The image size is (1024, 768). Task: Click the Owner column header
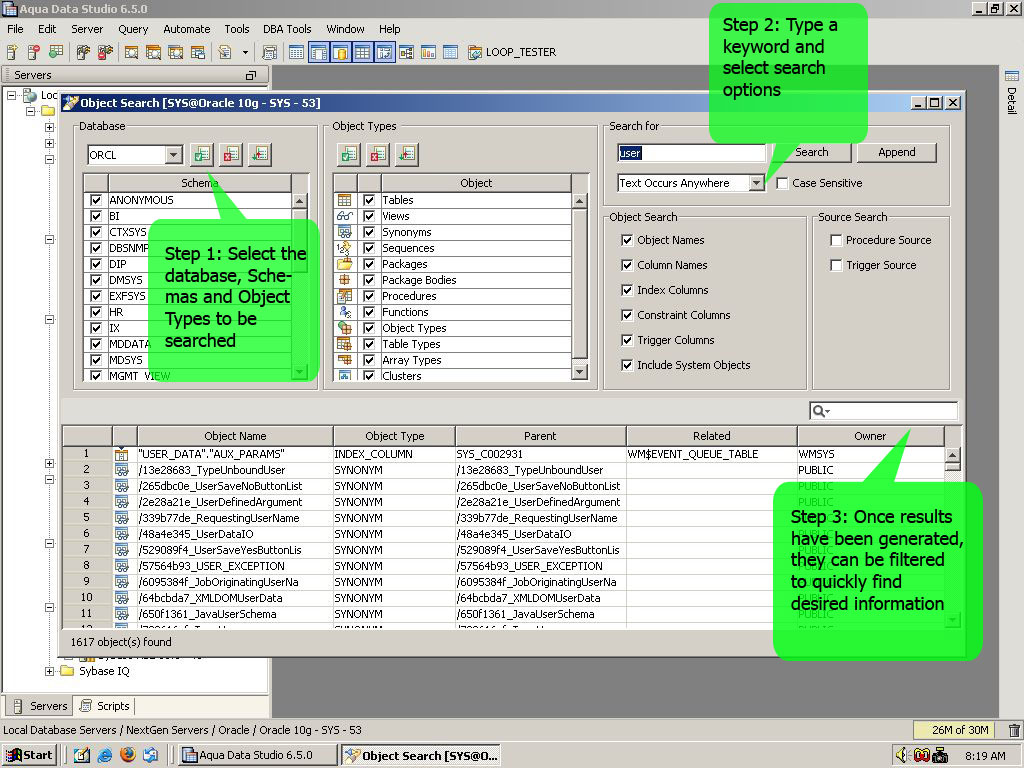[870, 436]
